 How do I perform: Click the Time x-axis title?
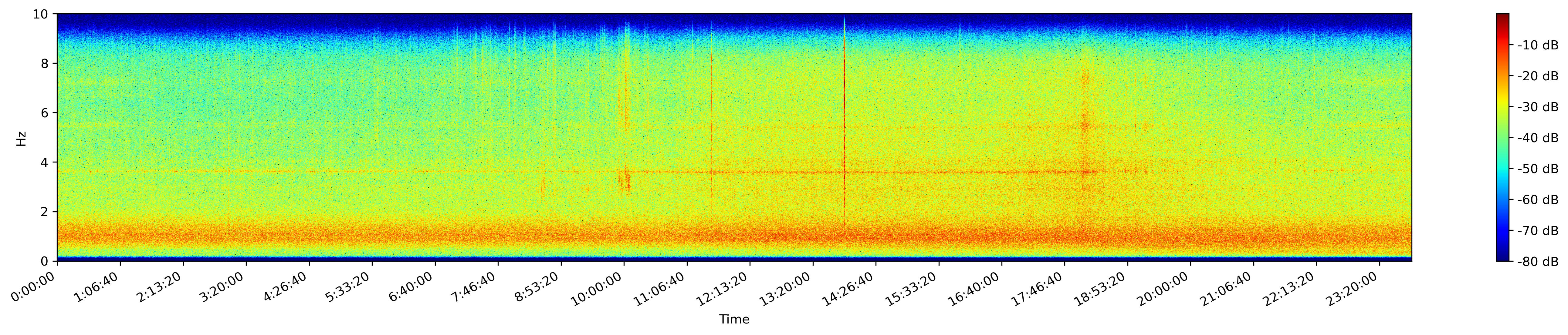(x=734, y=320)
